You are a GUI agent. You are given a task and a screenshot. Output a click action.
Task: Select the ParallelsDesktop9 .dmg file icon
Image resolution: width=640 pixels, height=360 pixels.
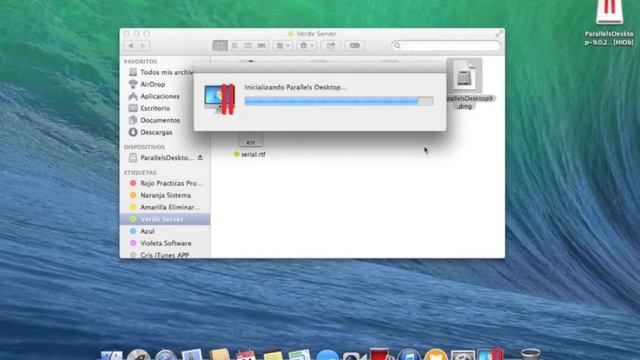464,76
